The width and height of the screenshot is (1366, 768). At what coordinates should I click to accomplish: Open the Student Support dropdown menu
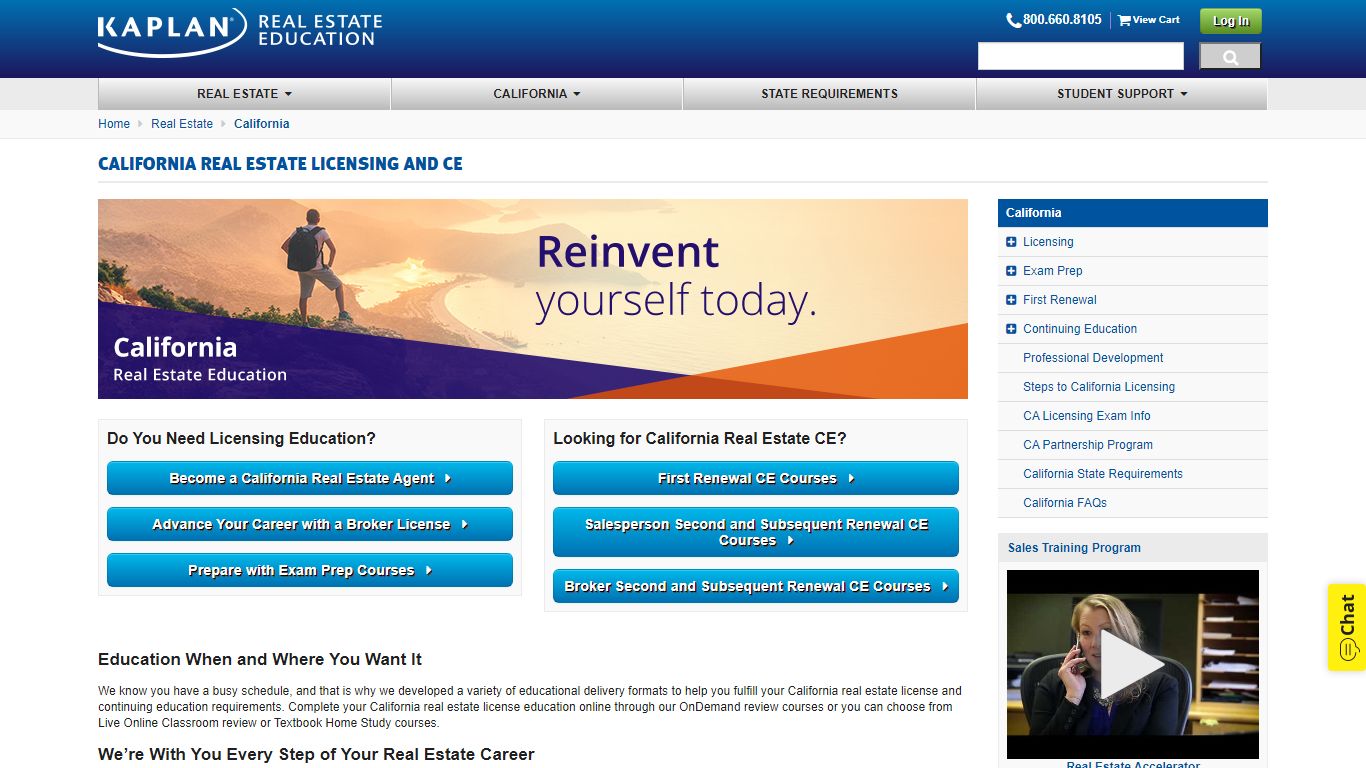[x=1122, y=94]
